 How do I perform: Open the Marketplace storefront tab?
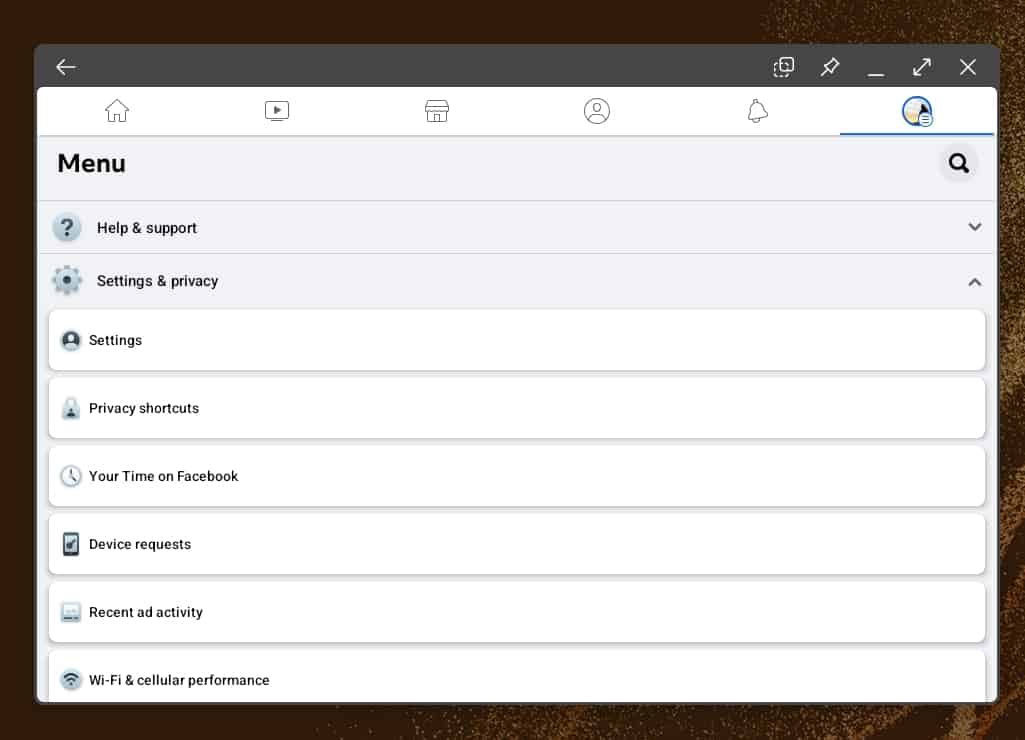pos(437,111)
